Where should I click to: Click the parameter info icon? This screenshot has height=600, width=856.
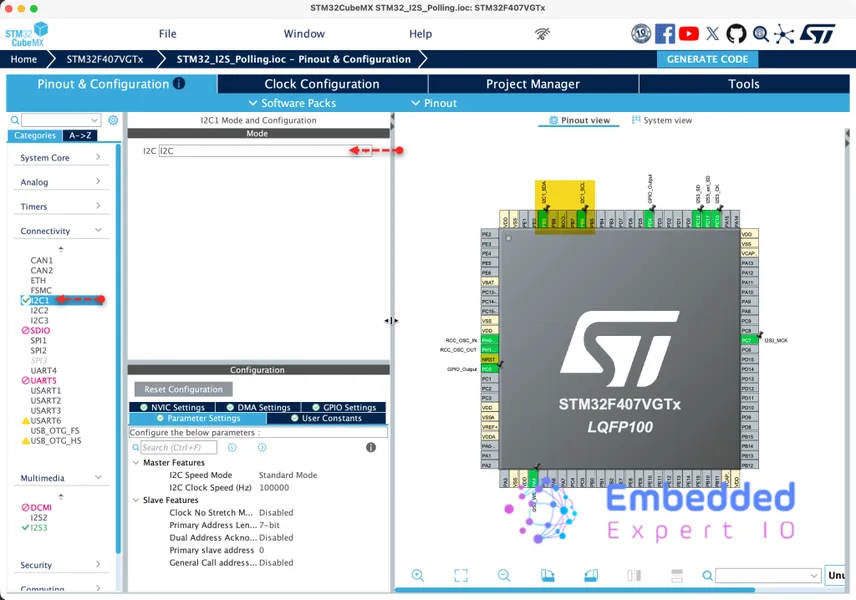(x=371, y=448)
